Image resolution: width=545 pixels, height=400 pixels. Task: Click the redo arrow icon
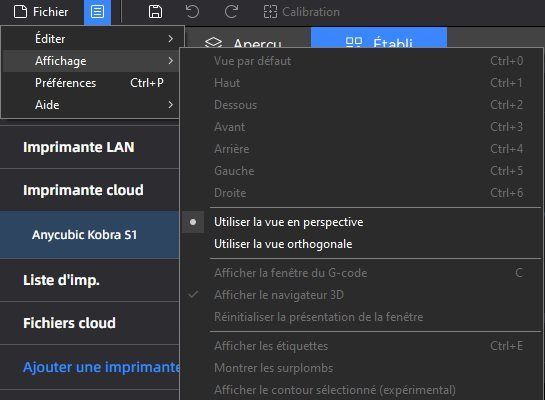pyautogui.click(x=231, y=12)
